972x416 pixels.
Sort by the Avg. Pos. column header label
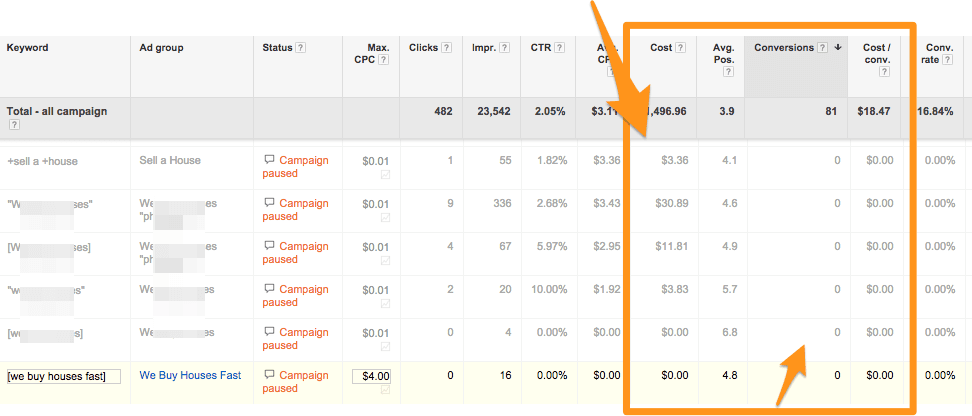click(724, 54)
